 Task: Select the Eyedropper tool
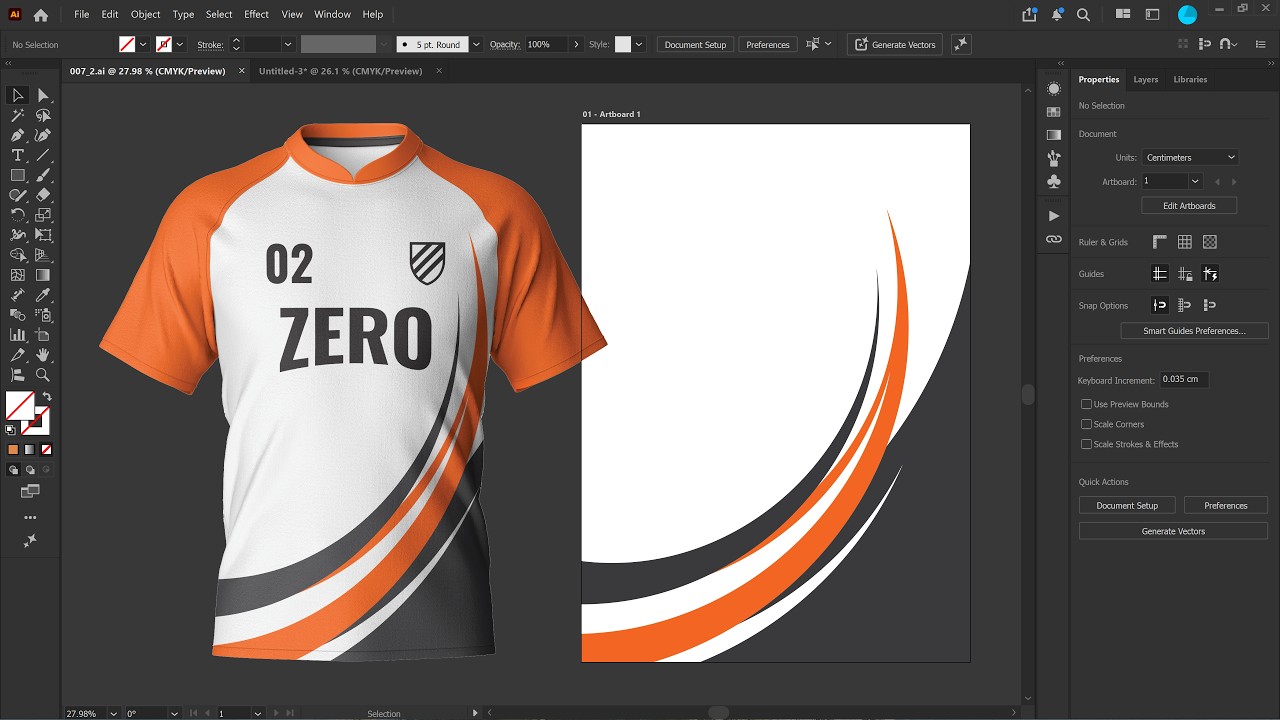(43, 295)
